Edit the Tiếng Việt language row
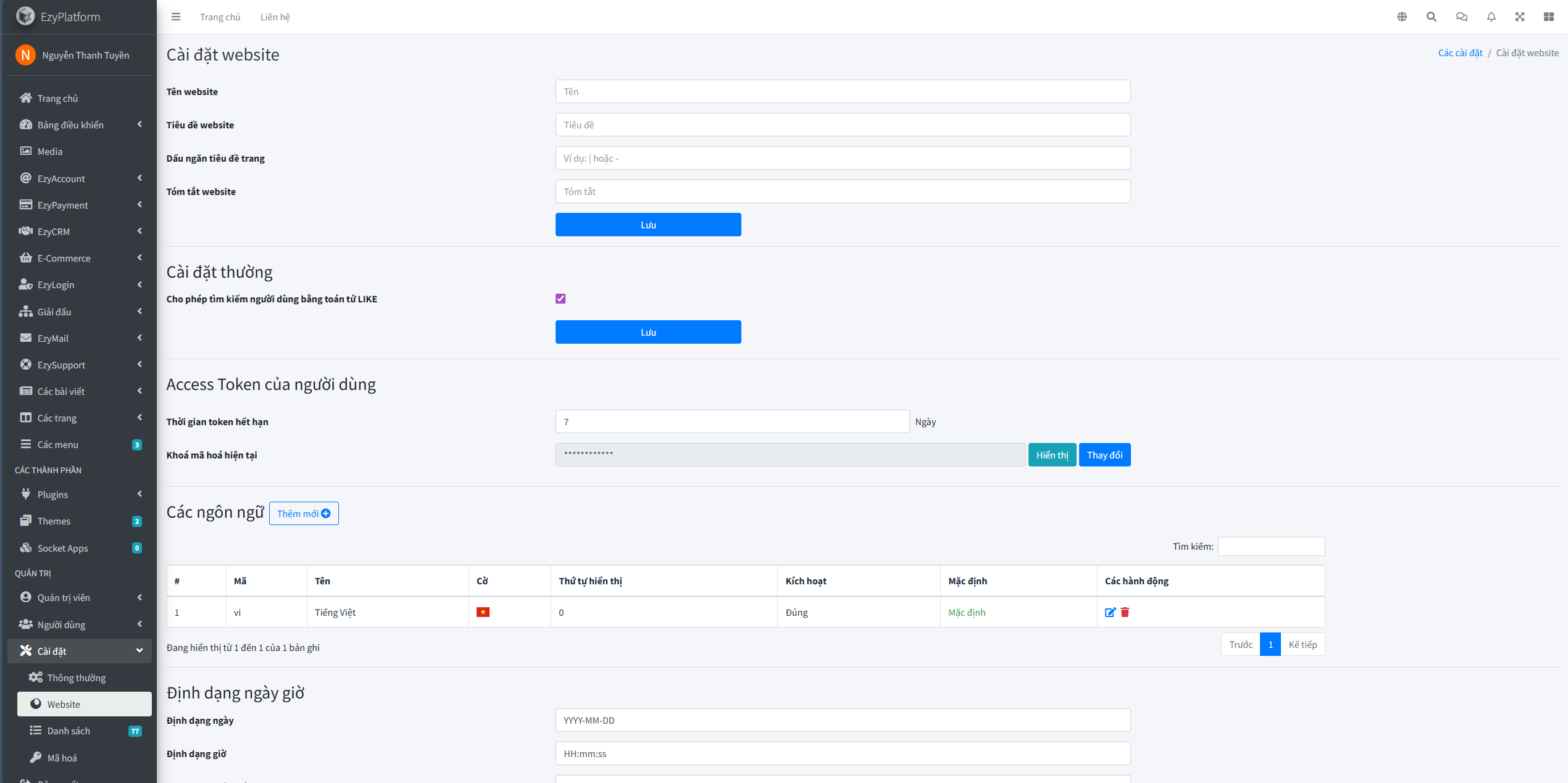This screenshot has width=1568, height=783. (1110, 612)
